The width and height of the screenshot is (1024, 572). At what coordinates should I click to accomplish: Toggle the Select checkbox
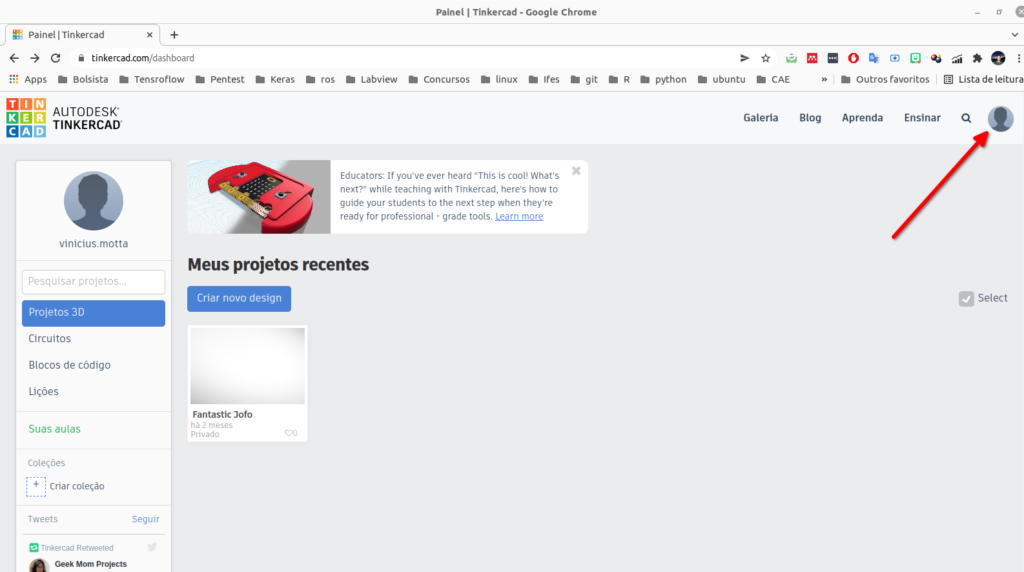[966, 298]
